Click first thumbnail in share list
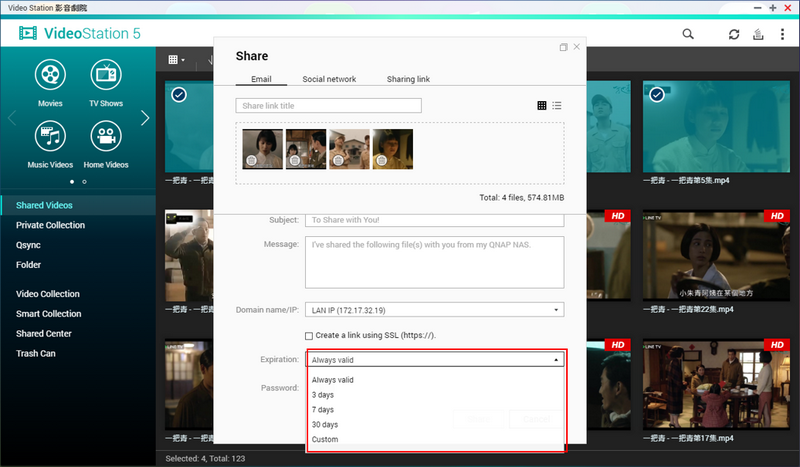800x467 pixels. tap(262, 149)
